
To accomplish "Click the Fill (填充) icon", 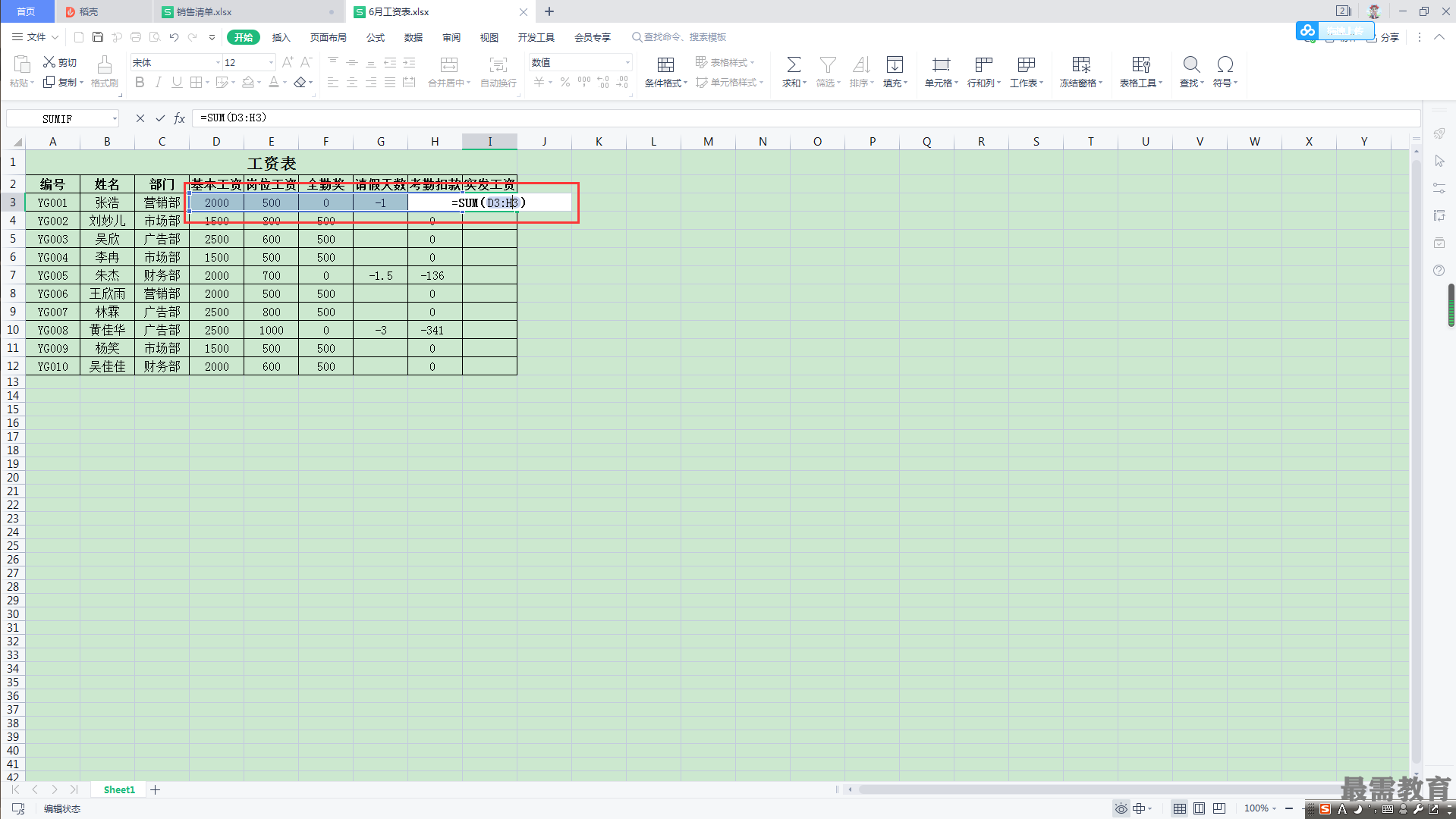I will coord(895,64).
